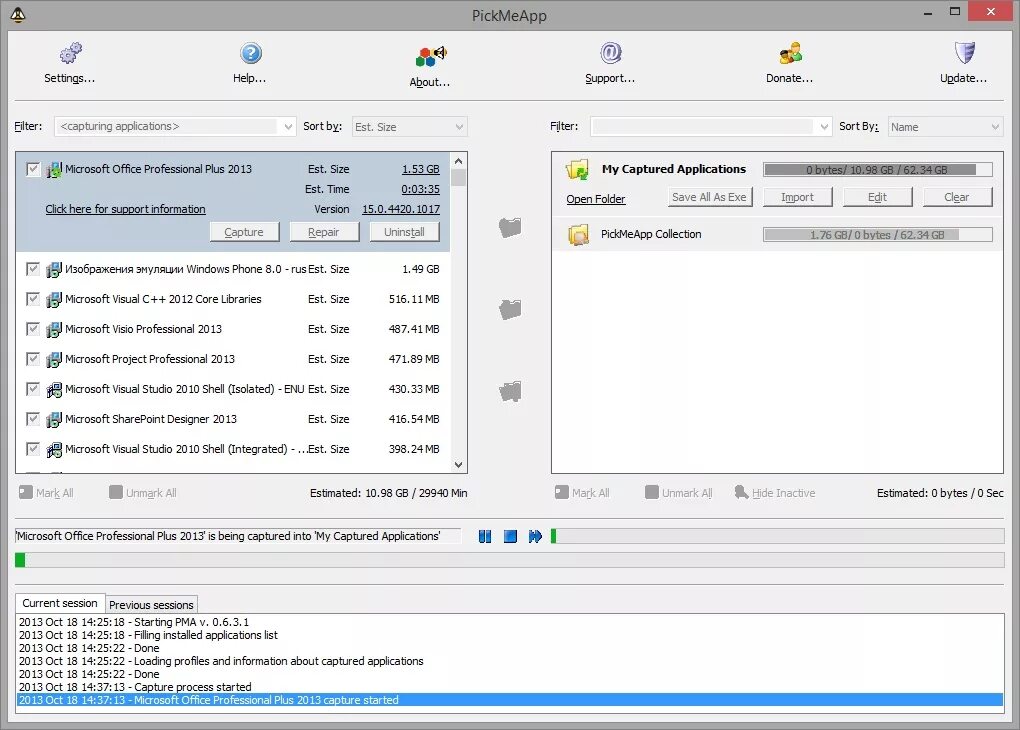Uncheck Microsoft SharePoint Designer 2013
The width and height of the screenshot is (1020, 730).
[x=33, y=418]
